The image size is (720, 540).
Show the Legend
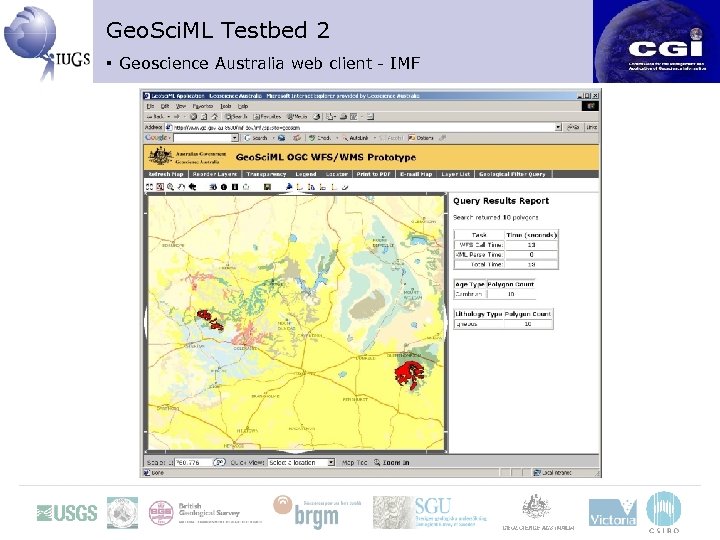(306, 174)
